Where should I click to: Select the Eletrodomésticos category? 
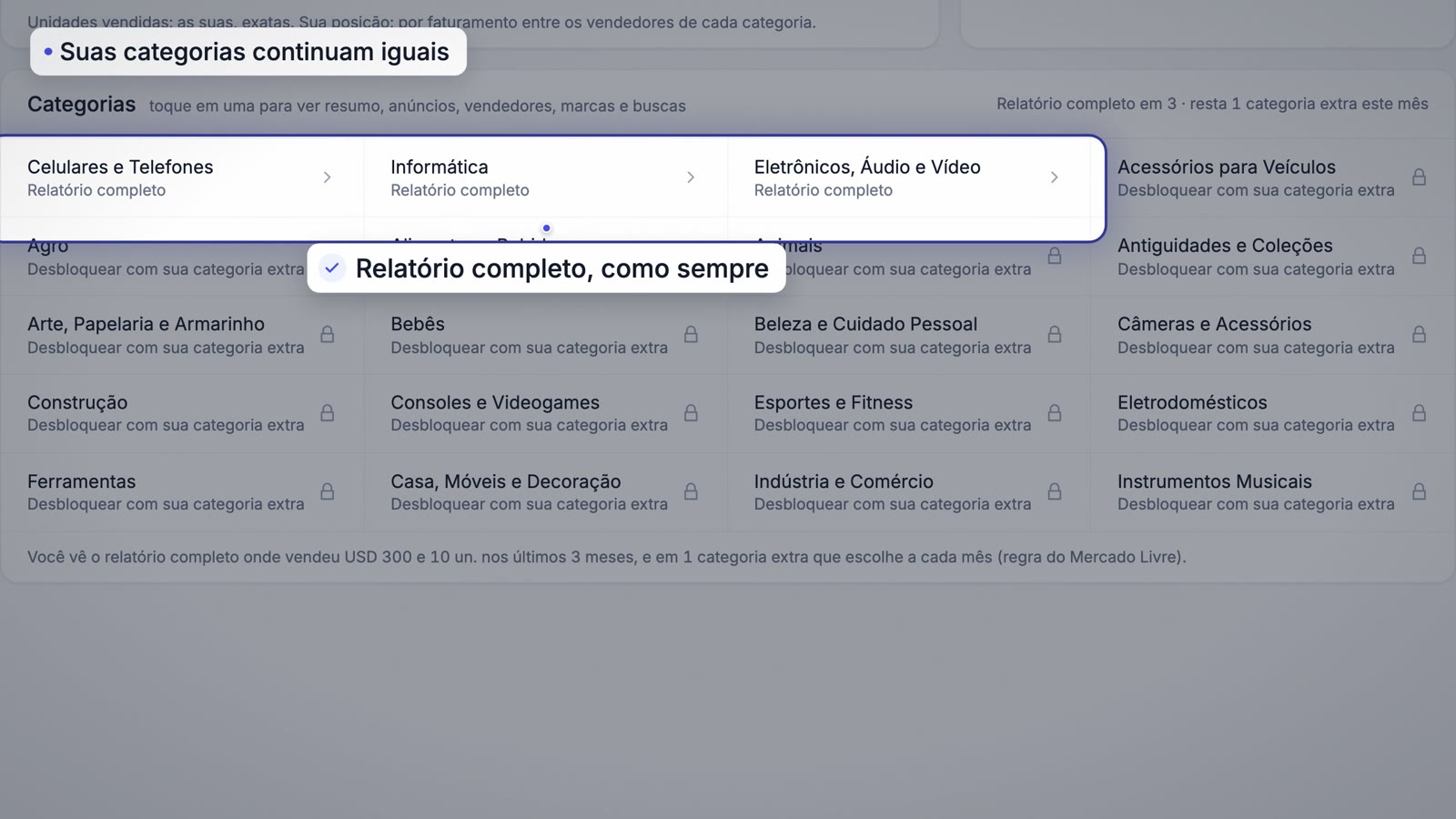[1273, 413]
